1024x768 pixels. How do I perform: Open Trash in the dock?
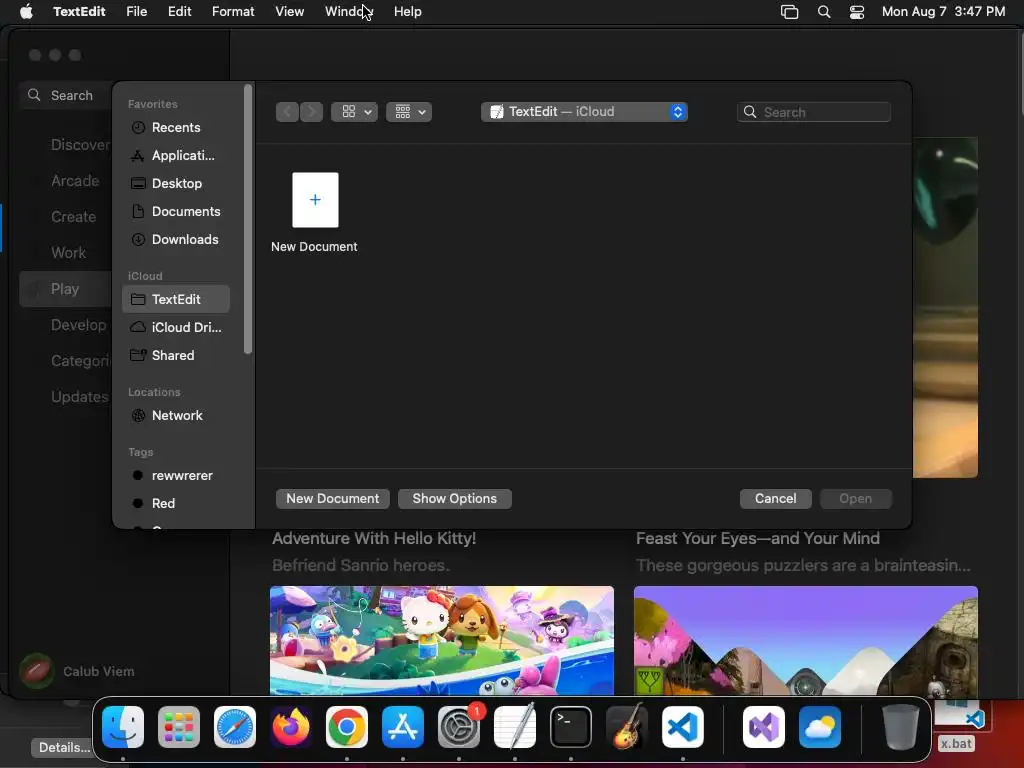[901, 727]
